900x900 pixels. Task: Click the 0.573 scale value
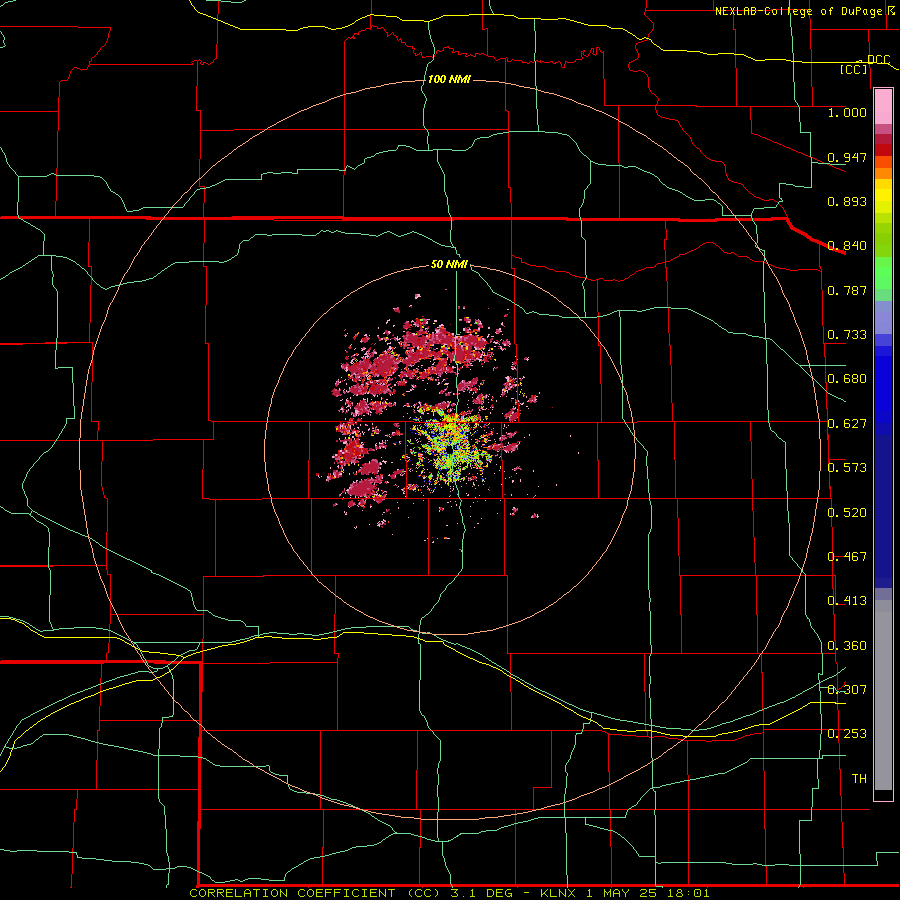pos(847,468)
